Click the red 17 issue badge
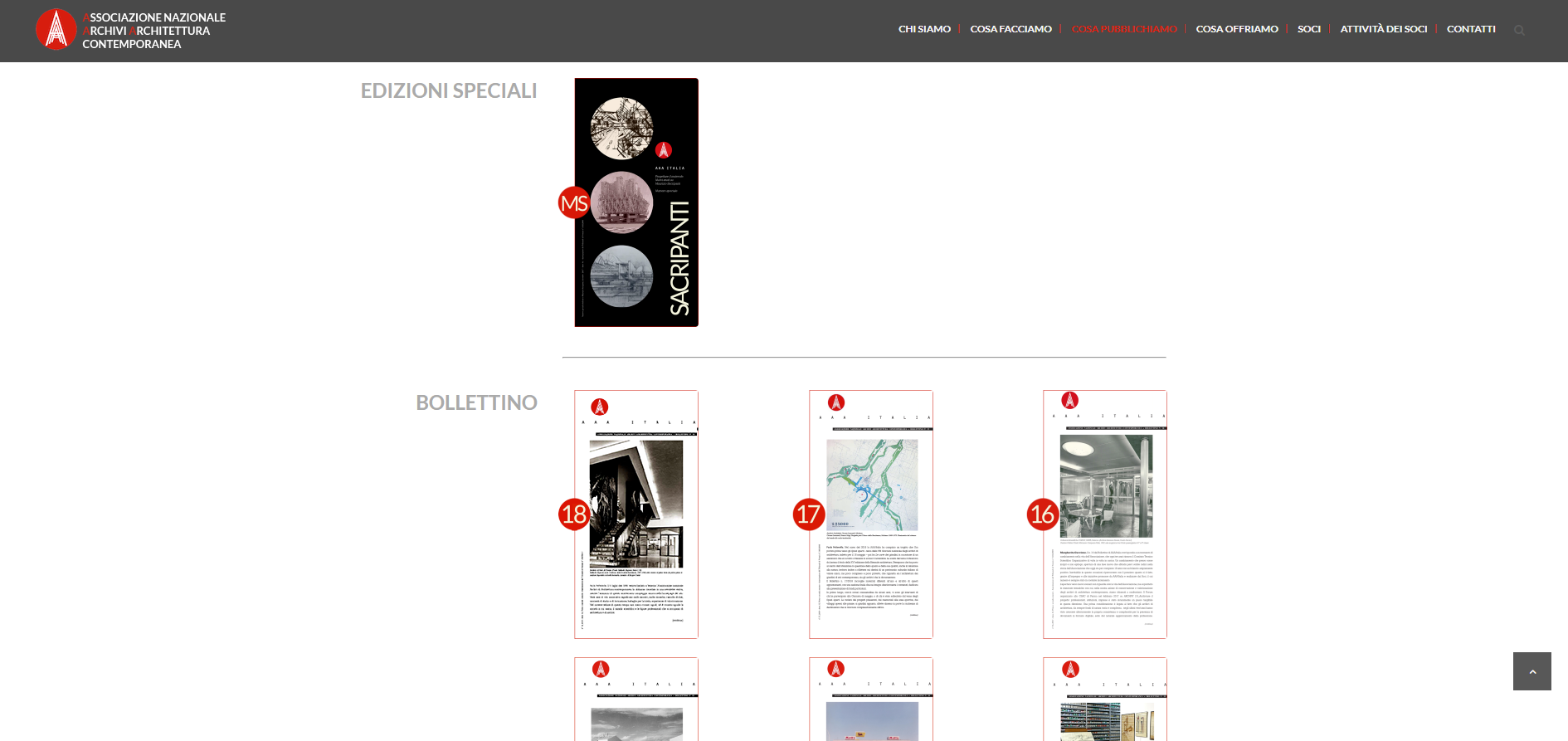This screenshot has height=741, width=1568. (x=808, y=514)
